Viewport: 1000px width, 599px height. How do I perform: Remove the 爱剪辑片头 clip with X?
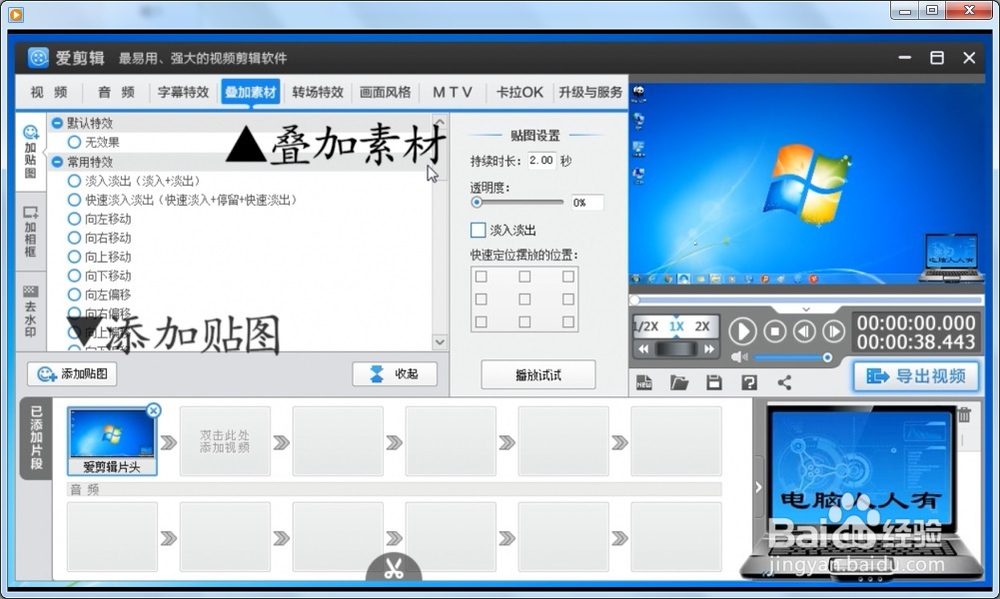point(153,411)
